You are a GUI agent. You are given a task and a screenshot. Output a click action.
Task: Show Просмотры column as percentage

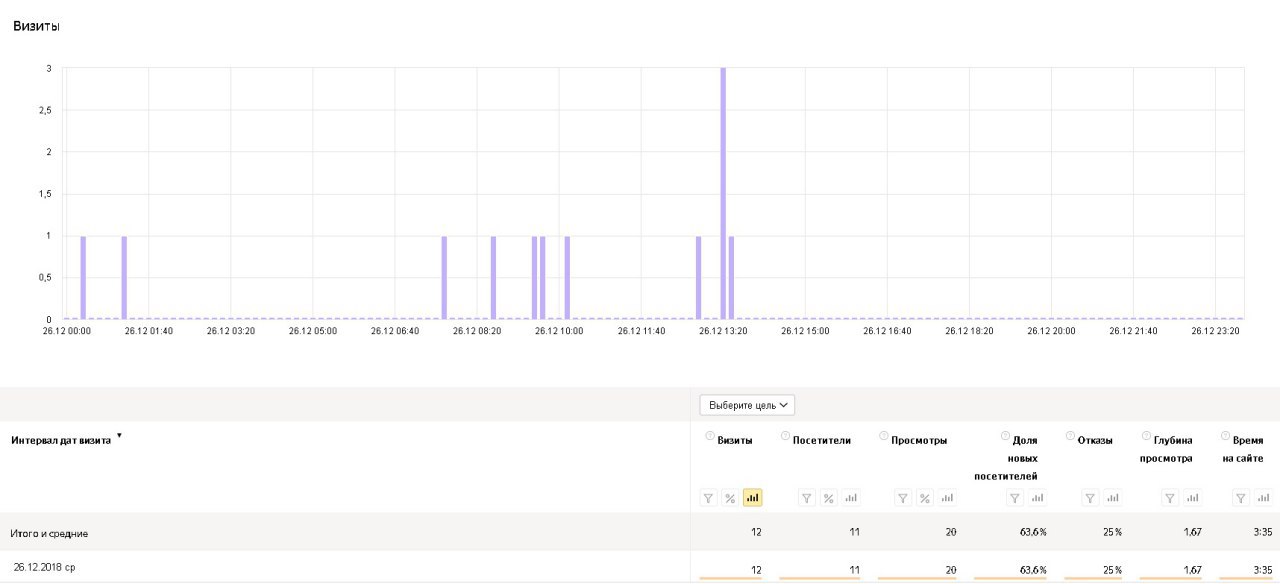[x=924, y=498]
